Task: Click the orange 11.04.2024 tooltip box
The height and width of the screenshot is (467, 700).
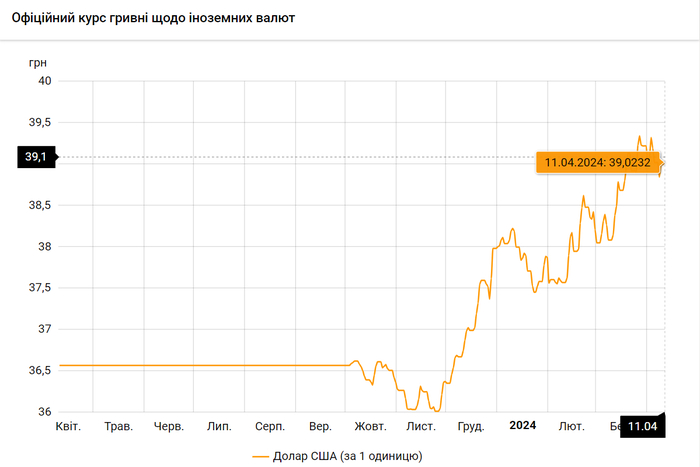Action: (597, 162)
